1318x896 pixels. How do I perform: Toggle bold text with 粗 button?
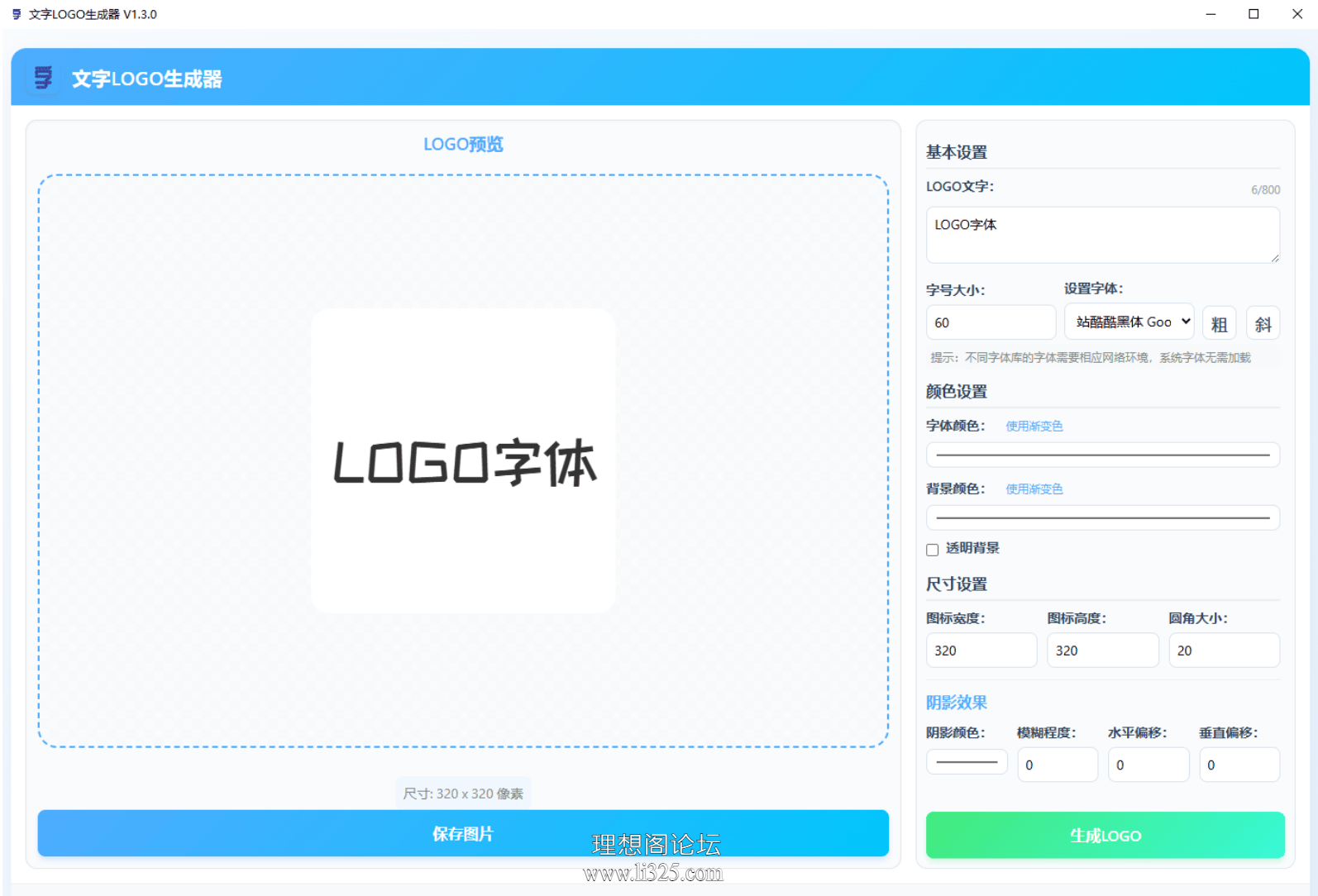click(1219, 324)
